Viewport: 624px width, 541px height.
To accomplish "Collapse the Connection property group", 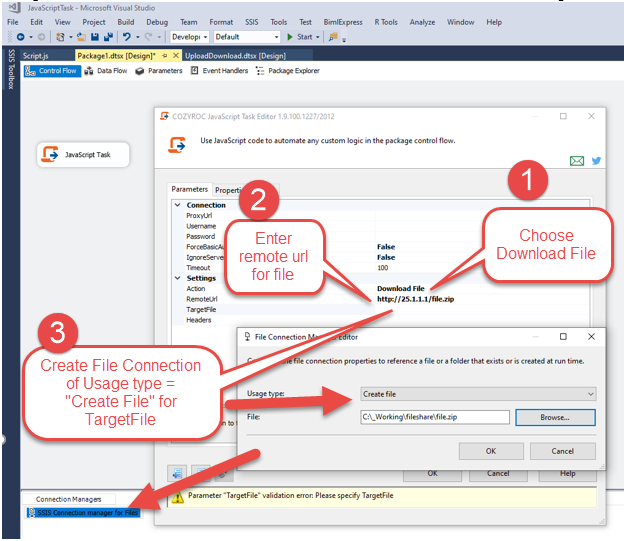I will tap(177, 205).
